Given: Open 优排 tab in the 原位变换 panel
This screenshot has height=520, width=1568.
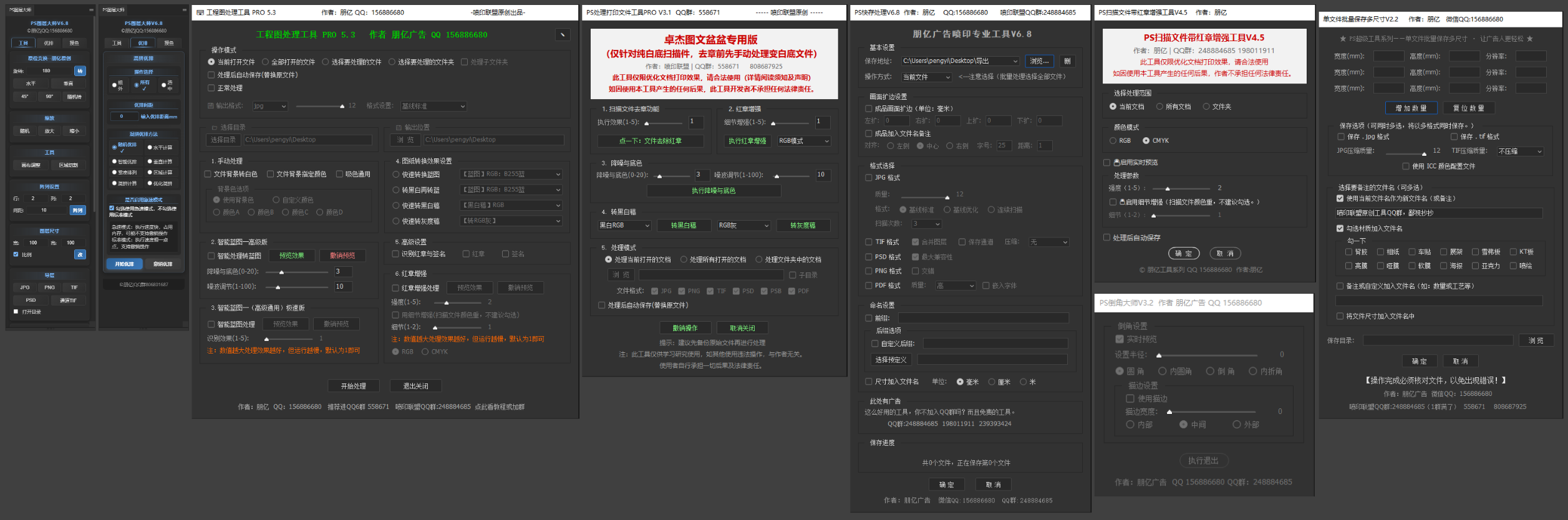Looking at the screenshot, I should point(49,43).
